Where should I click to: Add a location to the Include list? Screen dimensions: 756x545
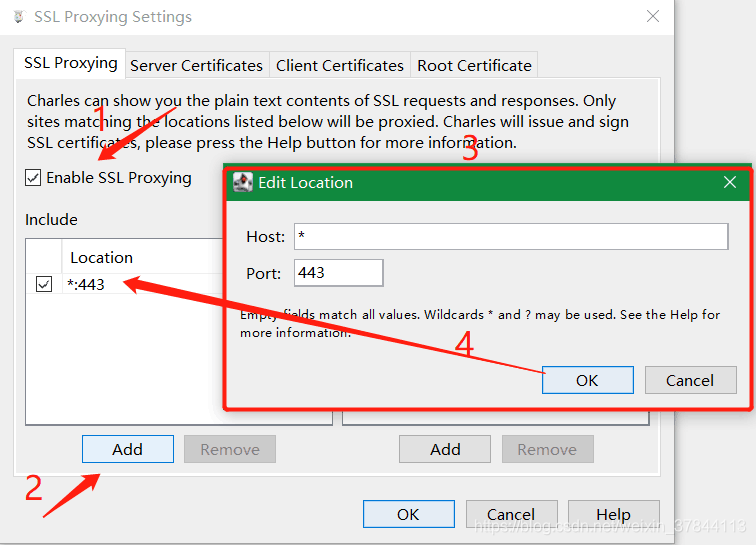click(x=128, y=449)
